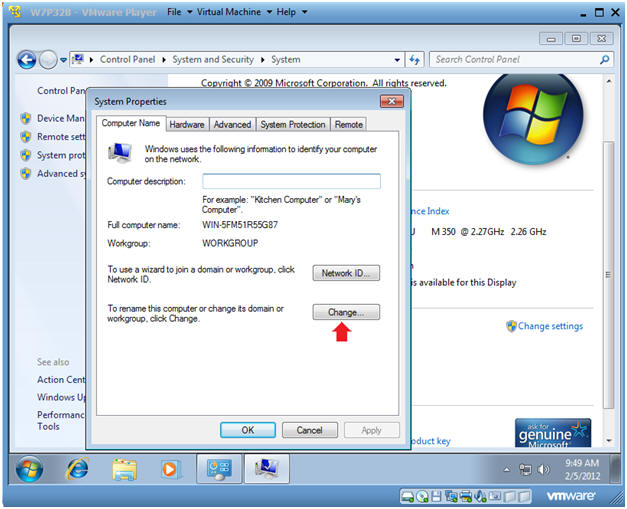
Task: Open Windows Update under See also
Action: coord(61,397)
